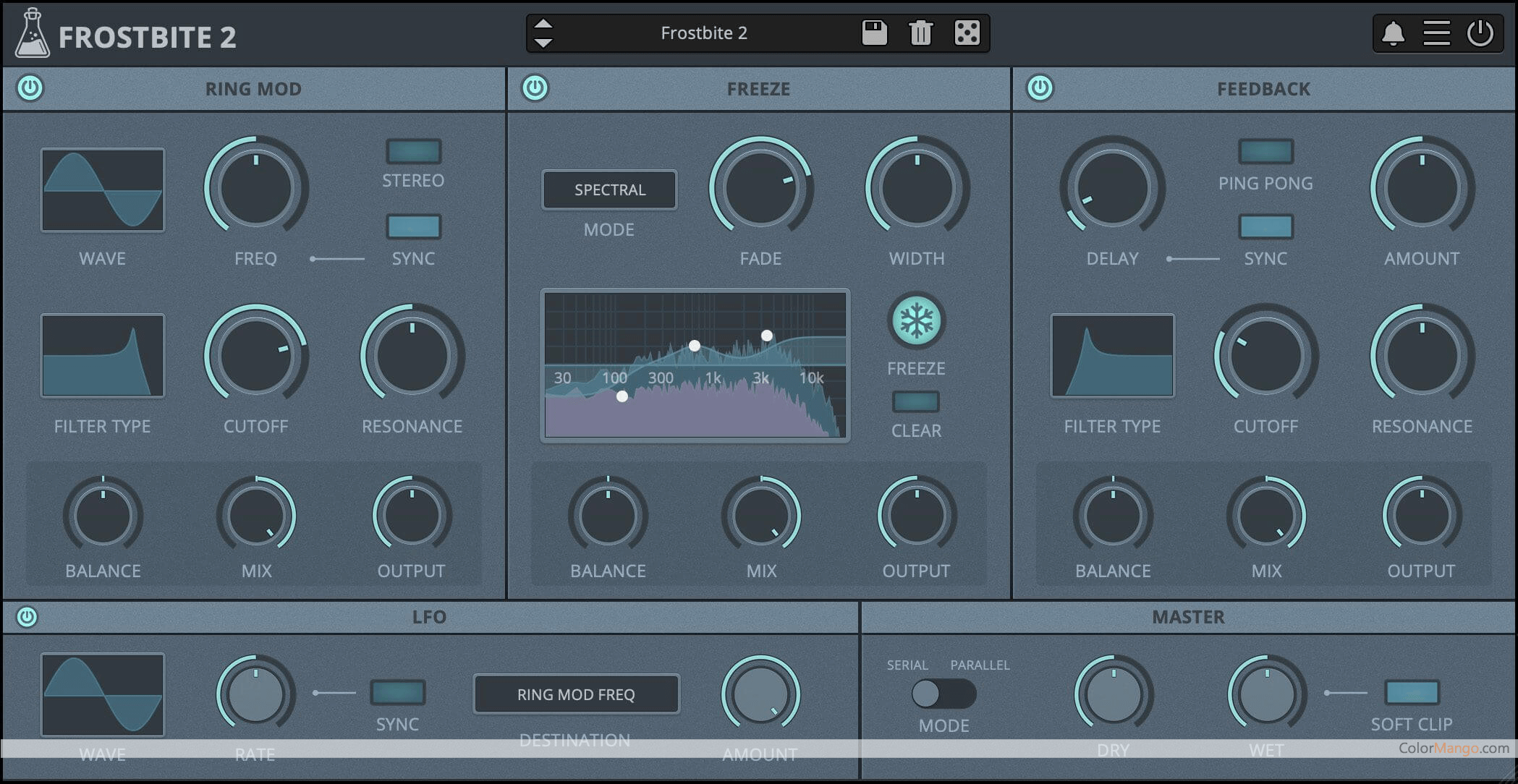Enable the Ping Pong toggle
The width and height of the screenshot is (1518, 784).
(x=1265, y=151)
